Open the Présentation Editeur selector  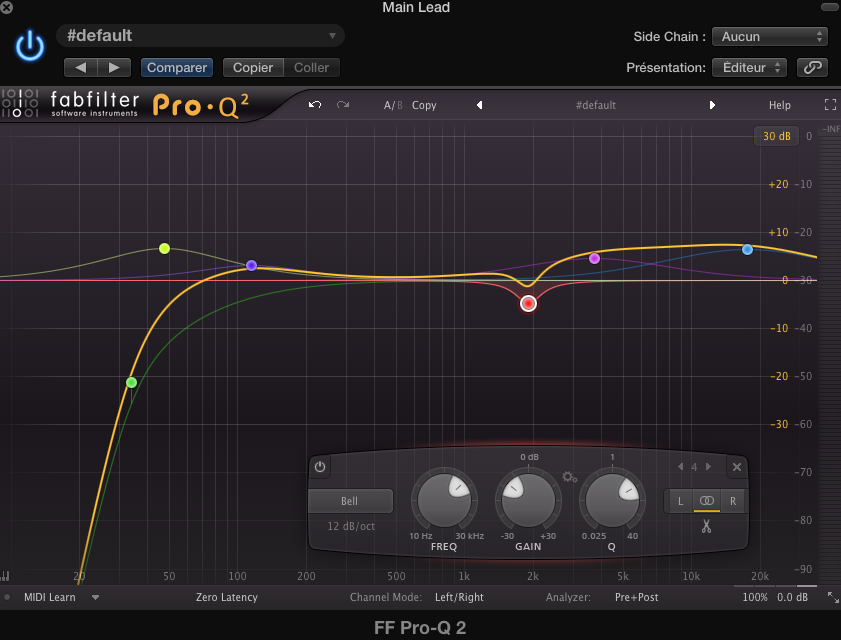pyautogui.click(x=749, y=67)
